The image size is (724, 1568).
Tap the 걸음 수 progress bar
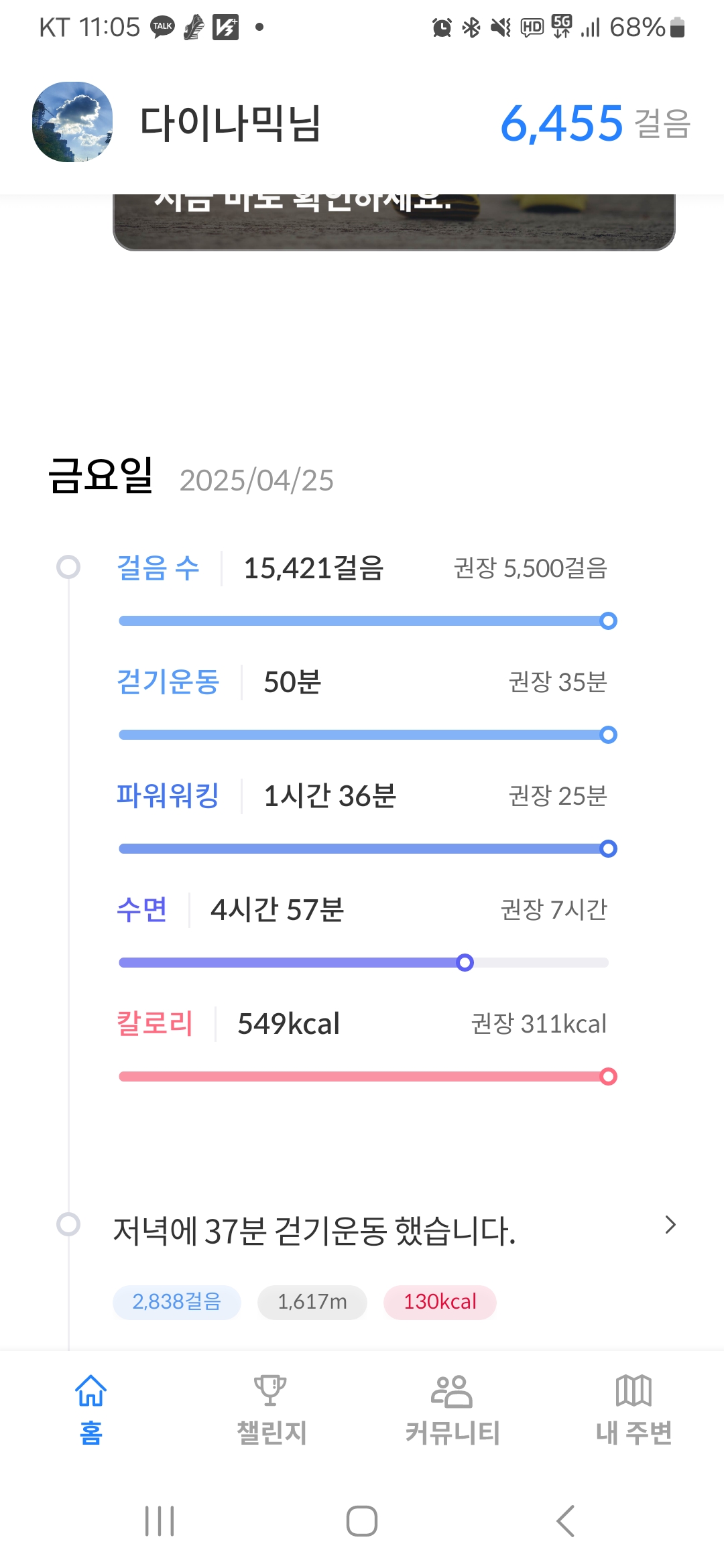[363, 621]
